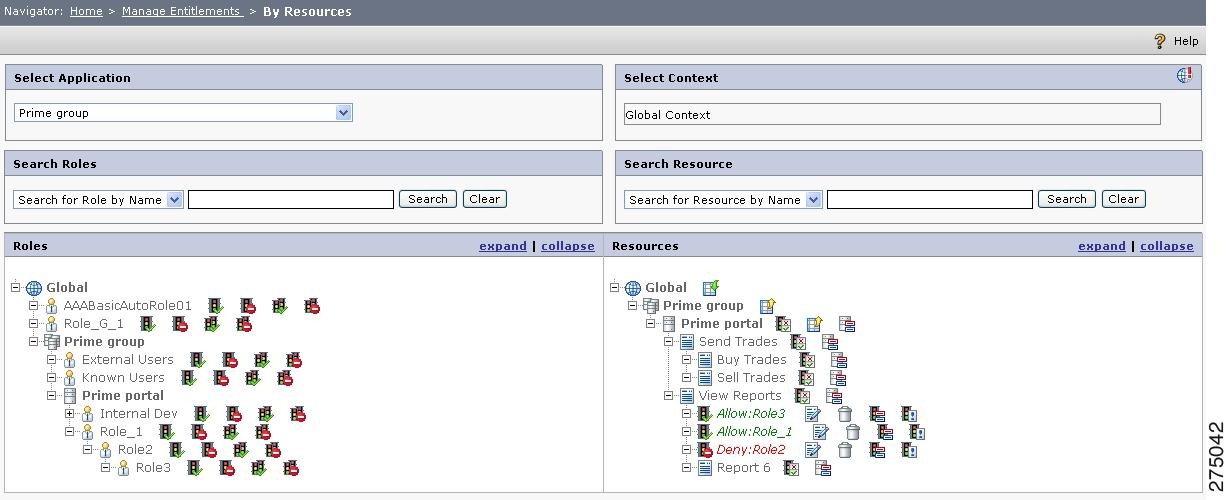1230x500 pixels.
Task: Click Search button in Search Roles
Action: pyautogui.click(x=428, y=199)
